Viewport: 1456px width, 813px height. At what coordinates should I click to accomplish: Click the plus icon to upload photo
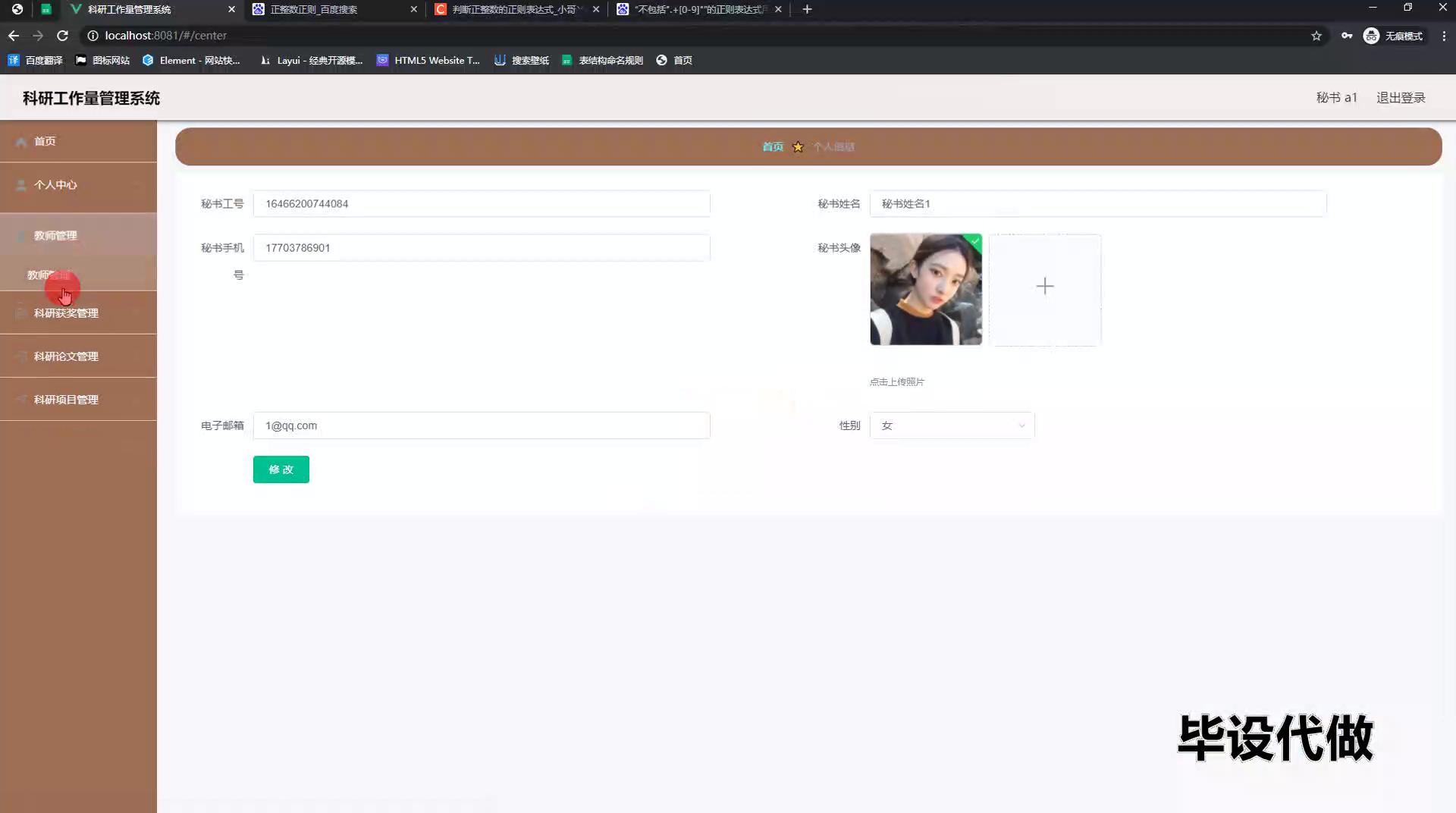click(x=1044, y=287)
